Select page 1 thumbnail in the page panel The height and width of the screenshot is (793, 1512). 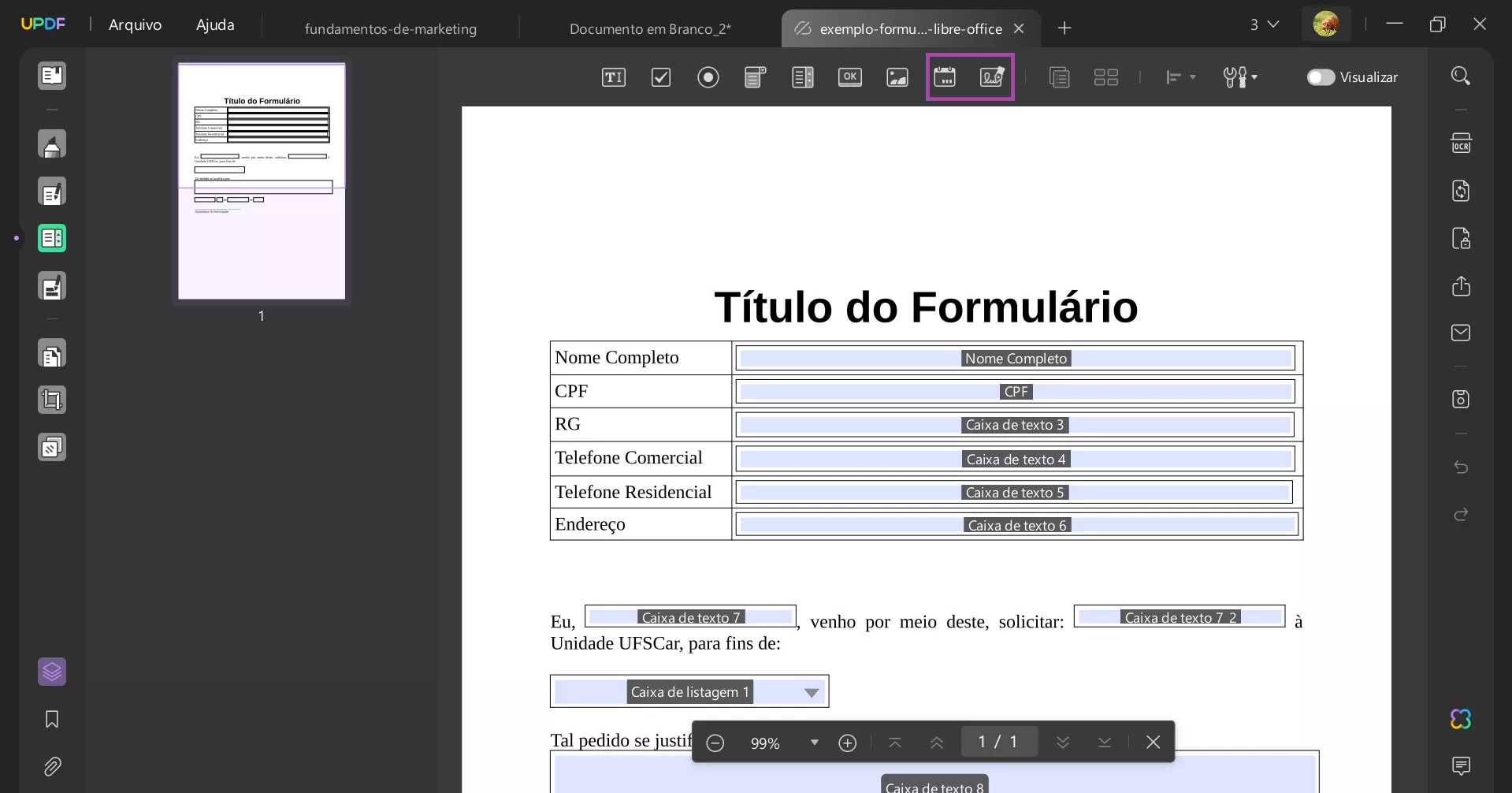tap(261, 181)
